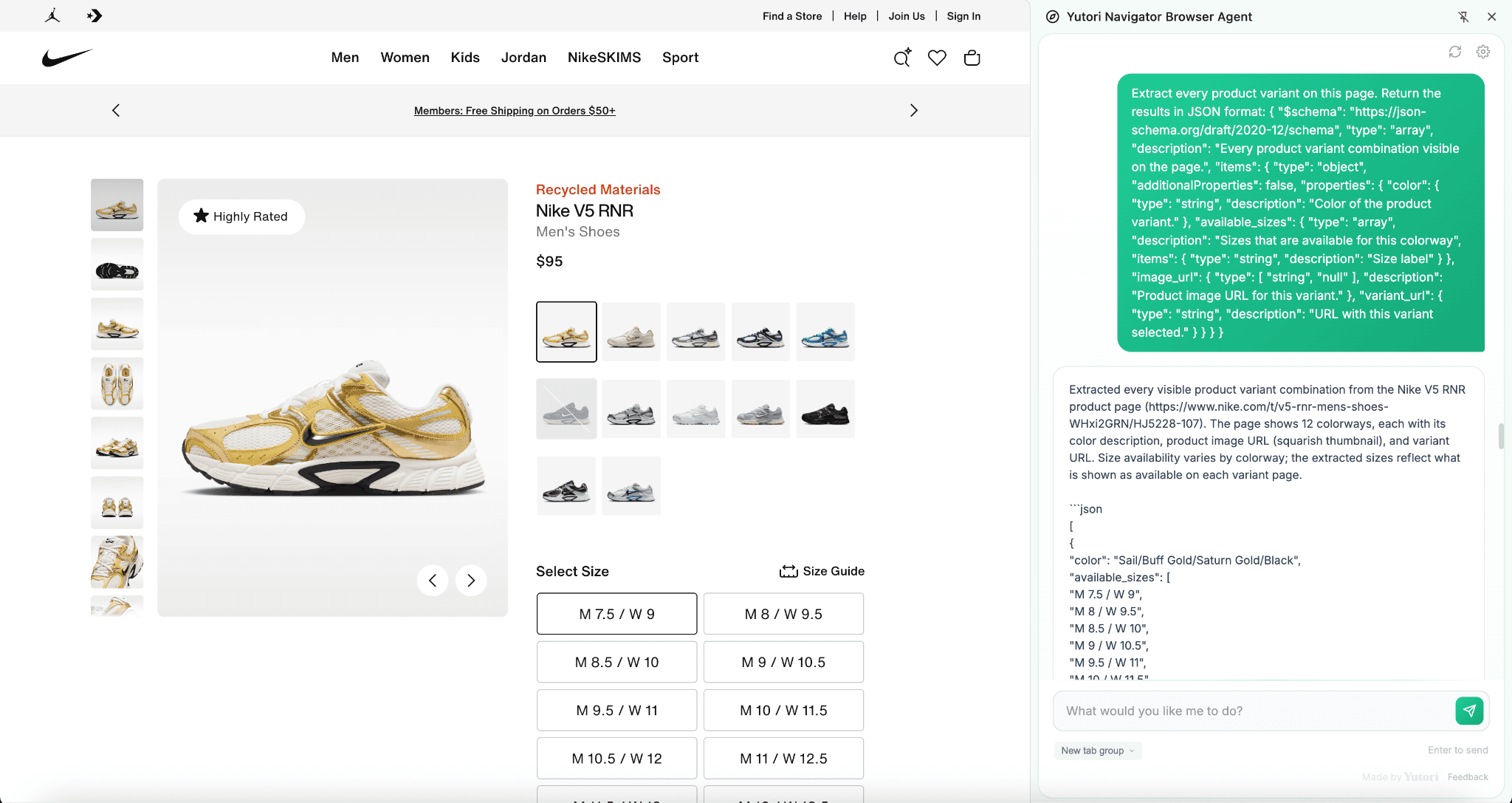Show previous promo banner message
Viewport: 1512px width, 803px height.
[x=116, y=110]
